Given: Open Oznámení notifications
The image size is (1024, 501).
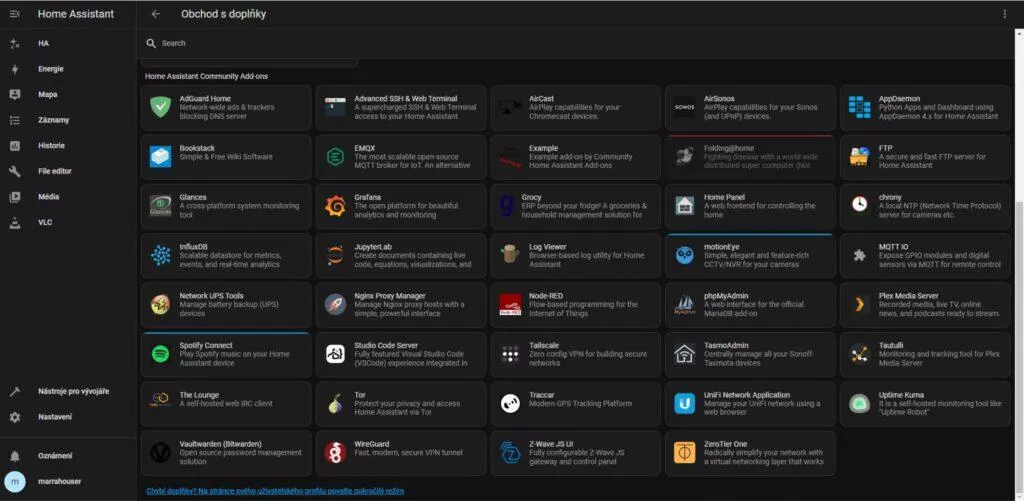Looking at the screenshot, I should tap(68, 456).
